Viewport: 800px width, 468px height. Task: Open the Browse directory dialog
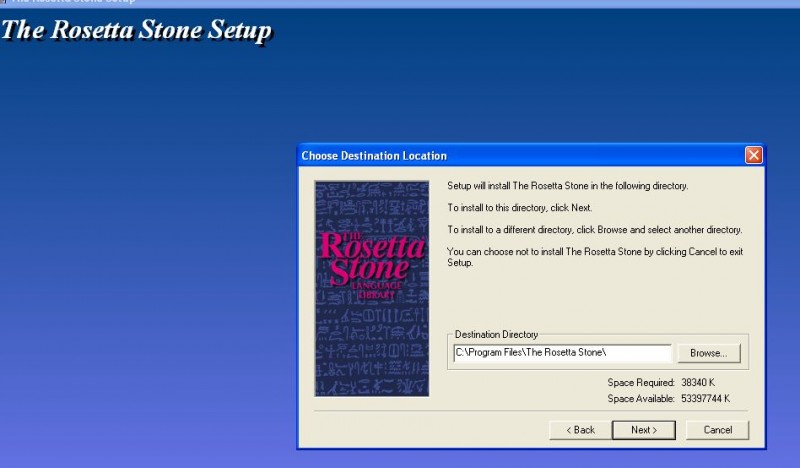pyautogui.click(x=713, y=353)
